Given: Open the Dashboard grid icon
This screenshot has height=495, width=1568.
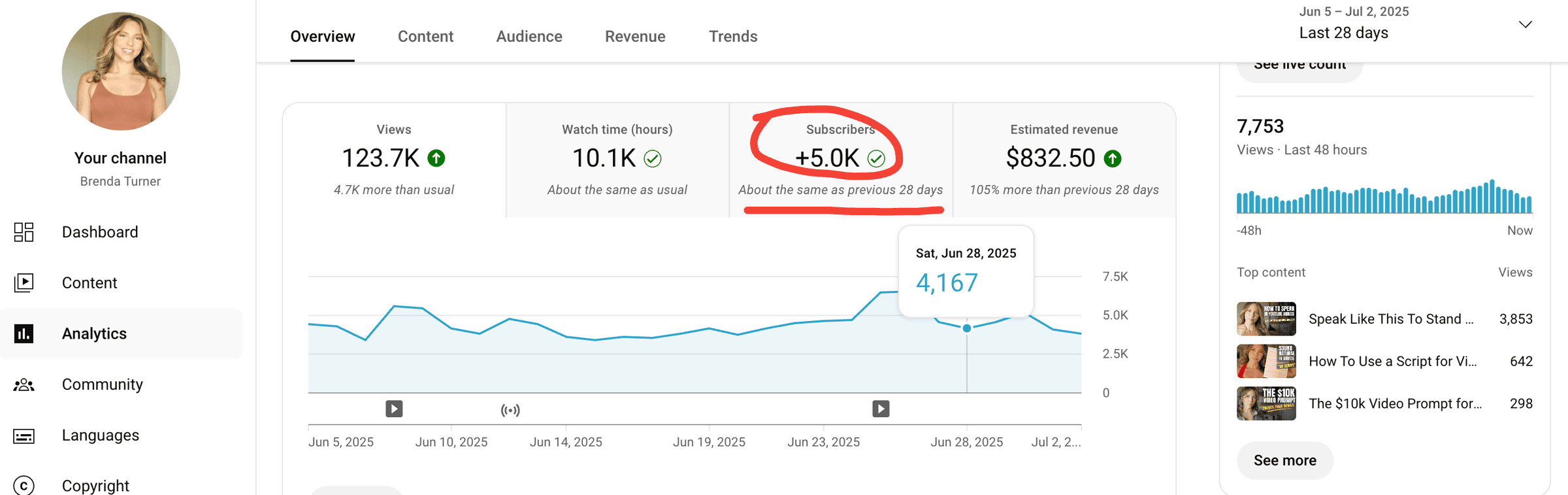Looking at the screenshot, I should point(24,232).
